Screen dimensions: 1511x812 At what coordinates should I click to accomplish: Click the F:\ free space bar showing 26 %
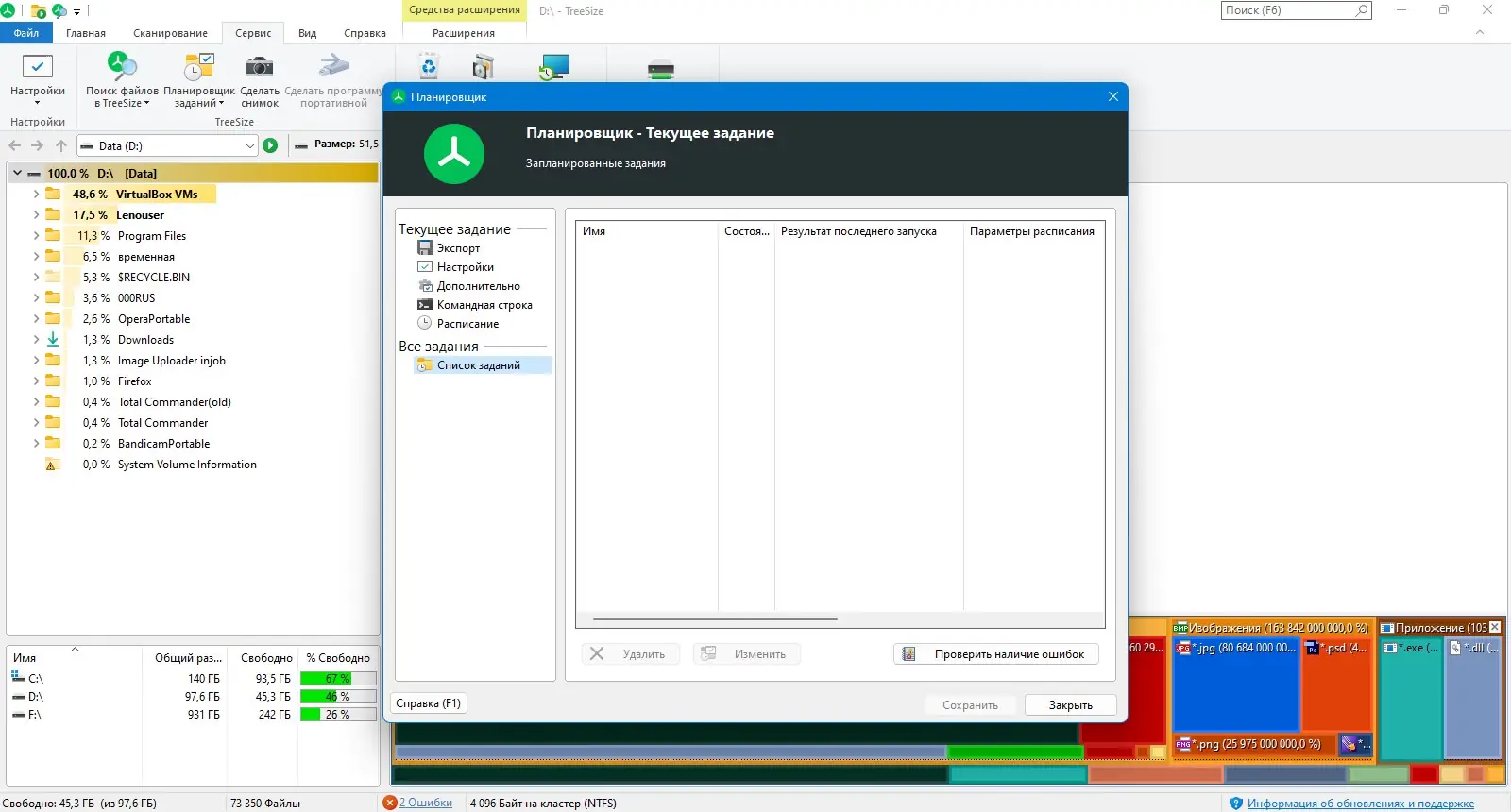pyautogui.click(x=338, y=715)
